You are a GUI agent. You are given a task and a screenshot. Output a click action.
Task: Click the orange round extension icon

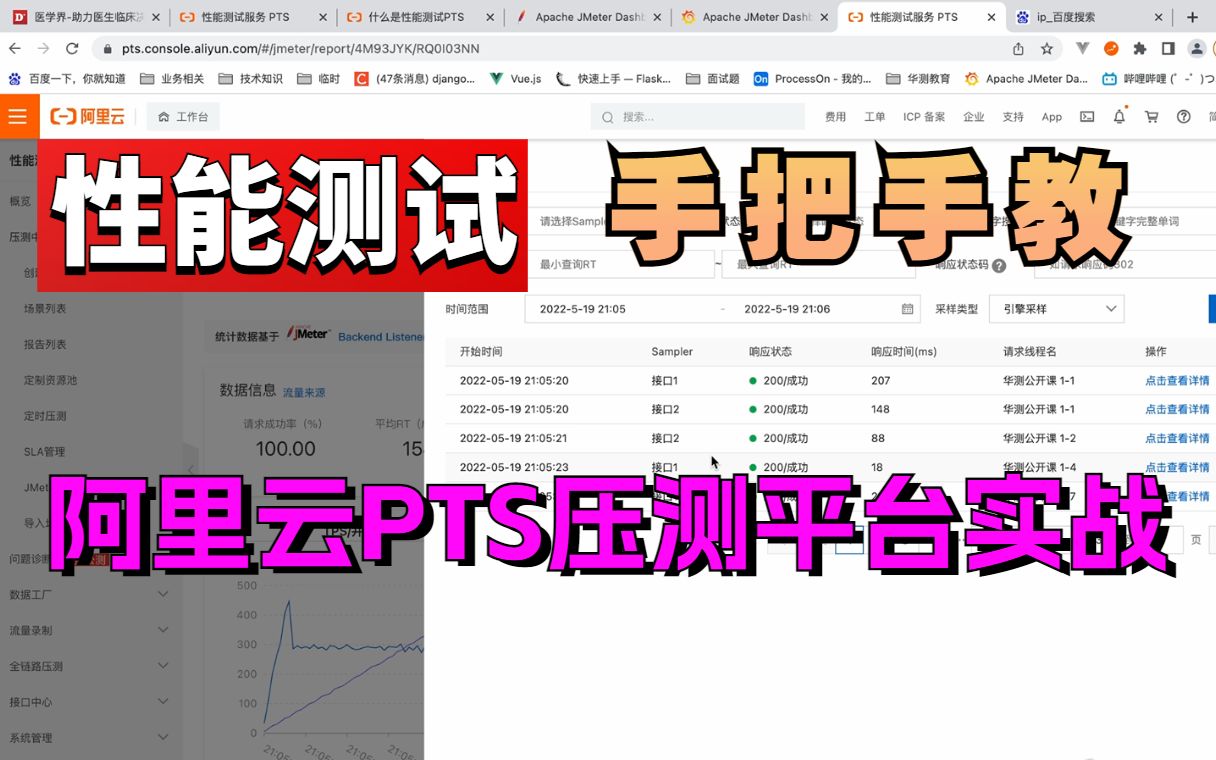1111,48
